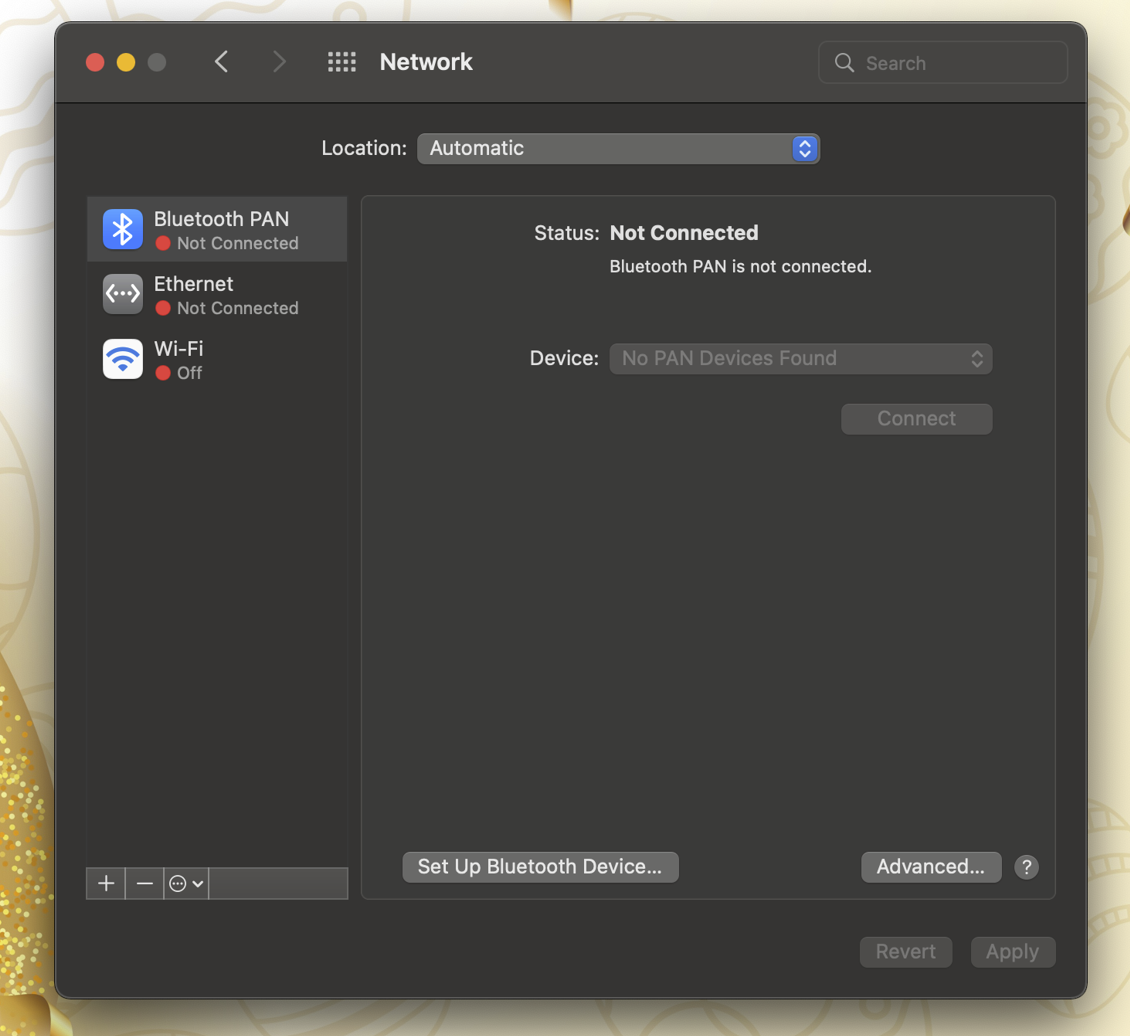Click the Apply button
1130x1036 pixels.
coord(1012,952)
